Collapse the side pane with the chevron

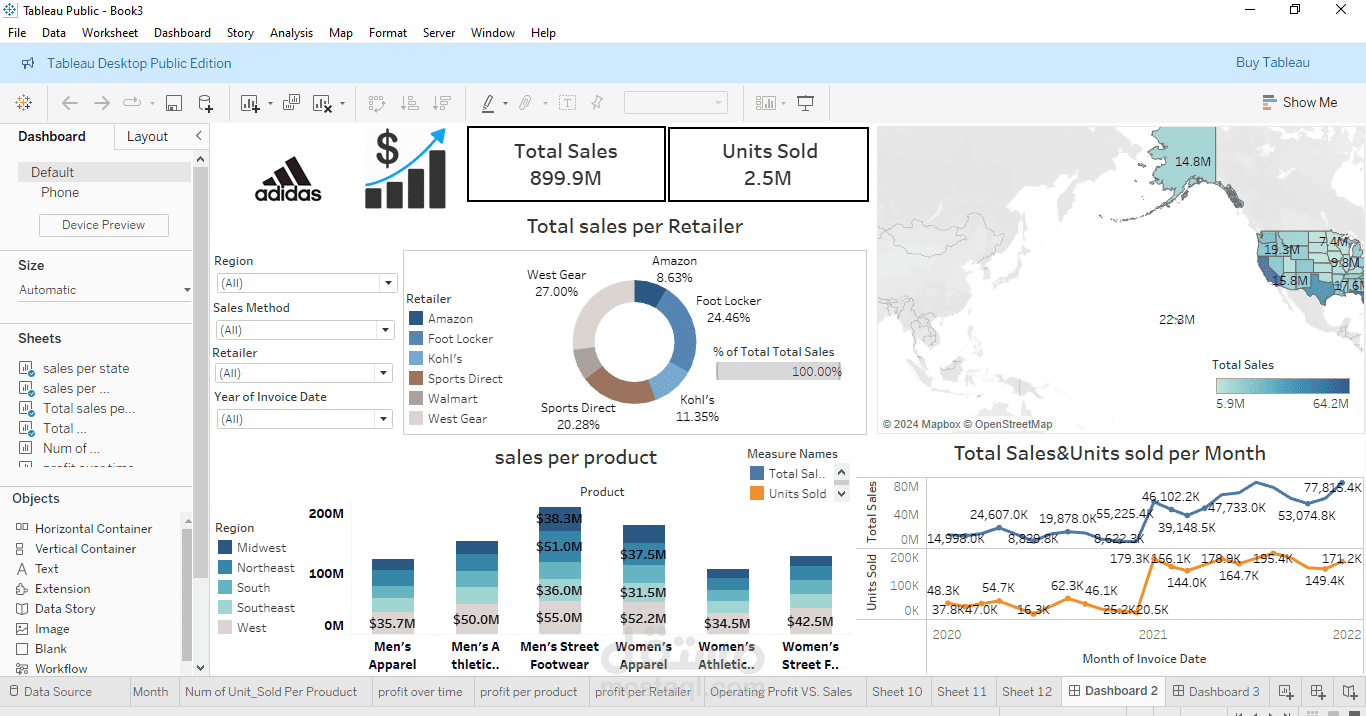pos(198,136)
